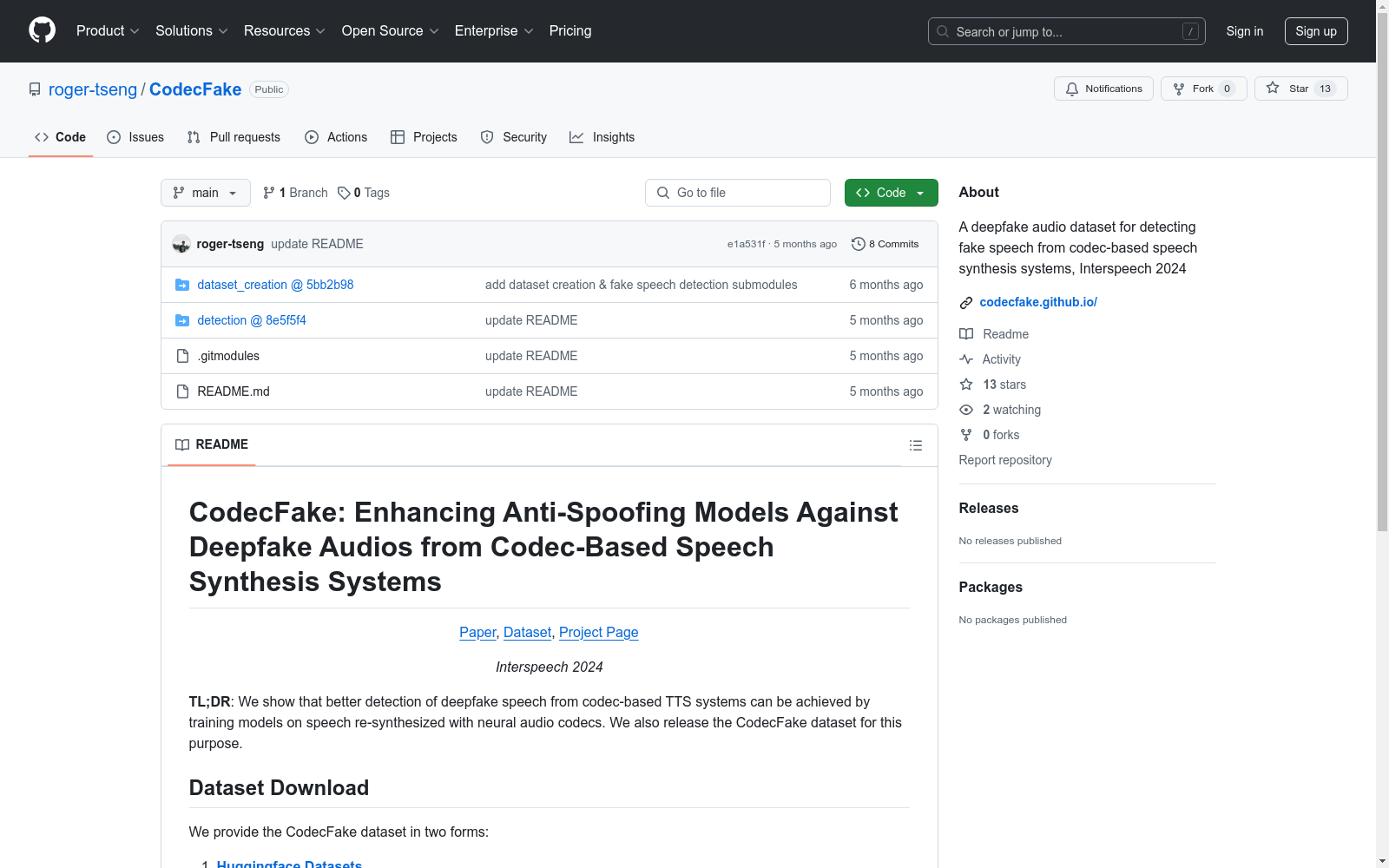View the 2 watching link
1389x868 pixels.
pyautogui.click(x=1000, y=410)
